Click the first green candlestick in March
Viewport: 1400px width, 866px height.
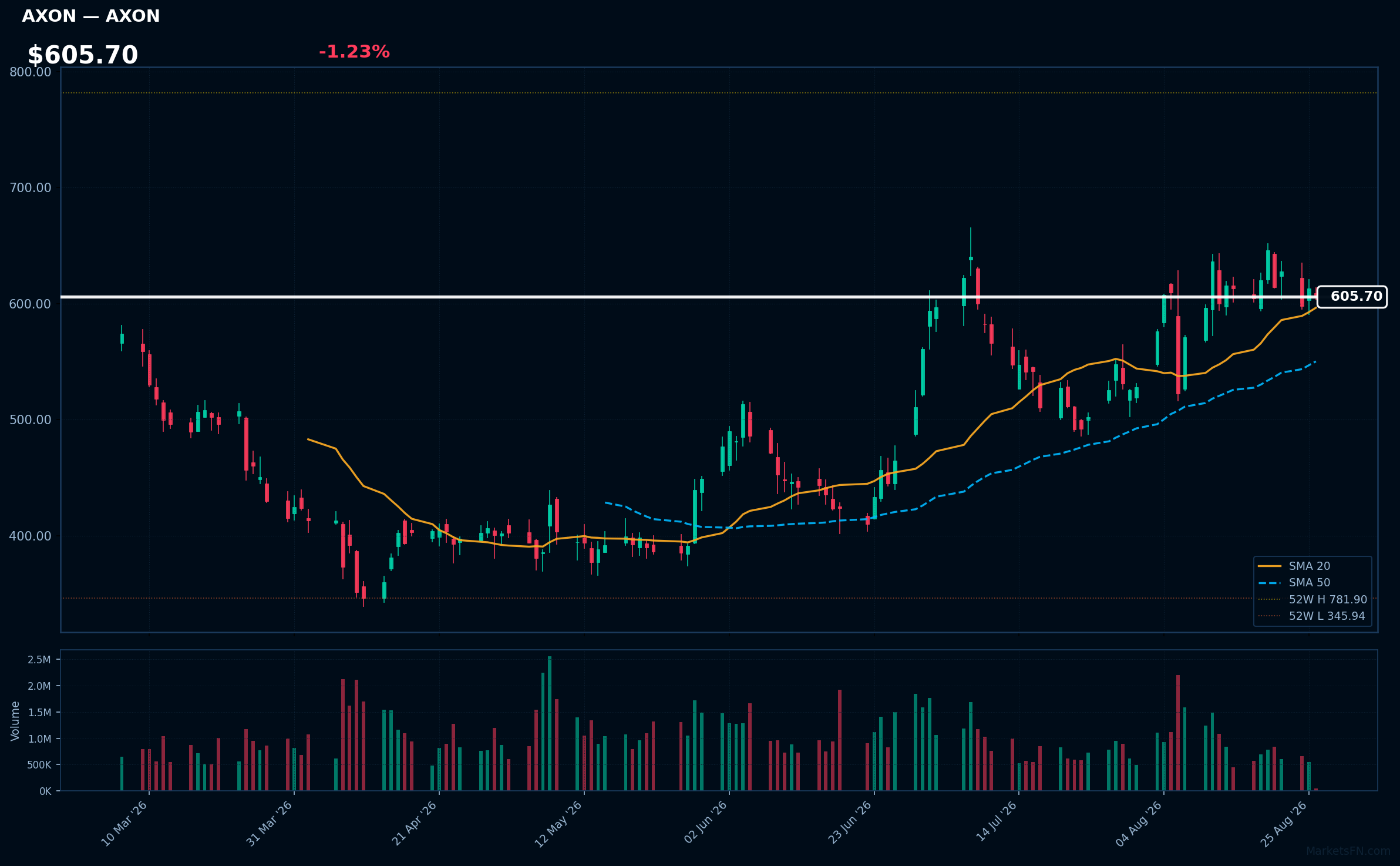(x=122, y=338)
